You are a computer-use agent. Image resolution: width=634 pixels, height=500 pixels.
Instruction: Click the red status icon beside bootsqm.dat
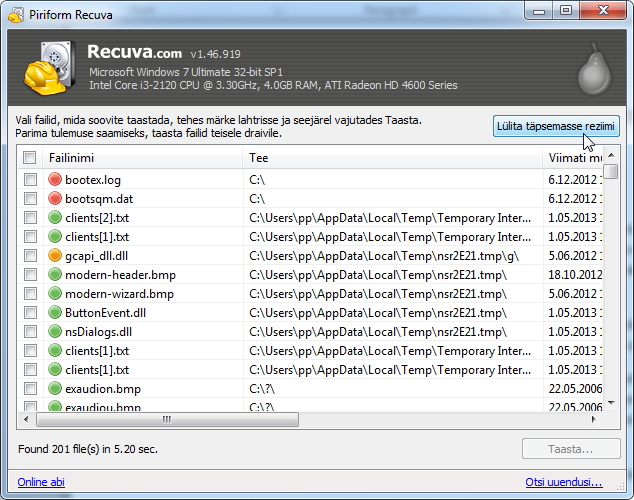click(55, 198)
